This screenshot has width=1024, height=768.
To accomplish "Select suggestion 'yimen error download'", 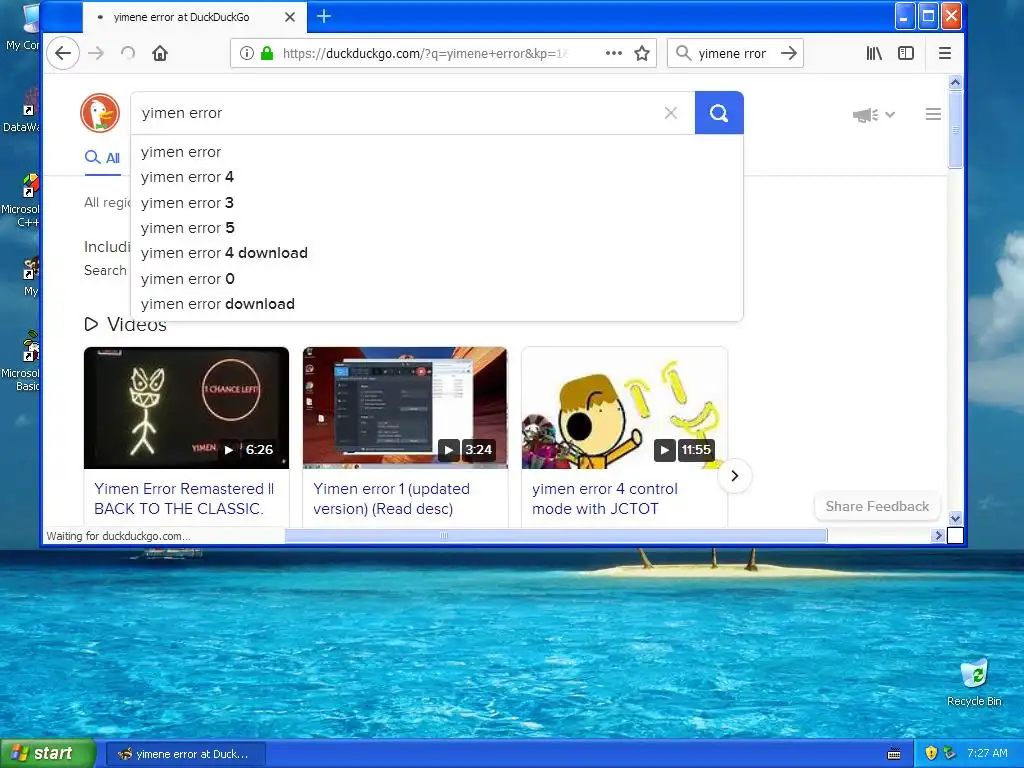I will pos(437,304).
